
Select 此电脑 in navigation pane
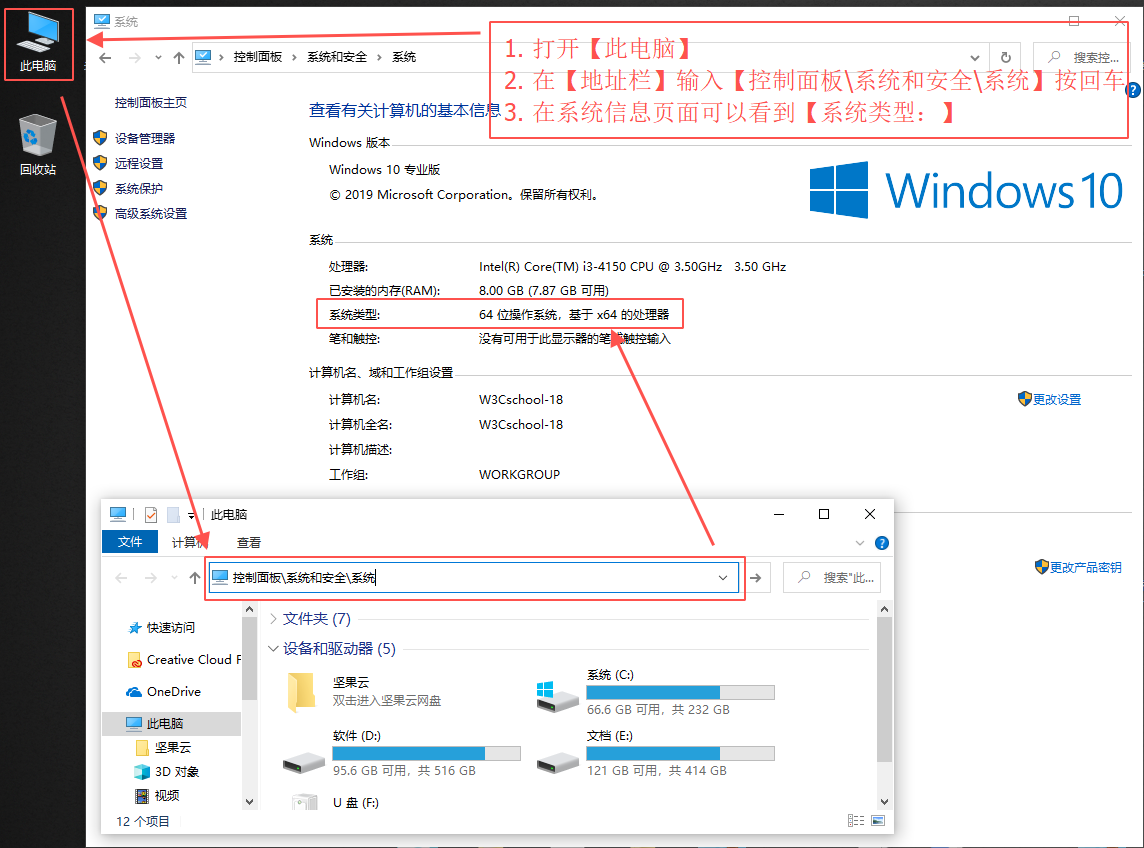click(x=172, y=723)
